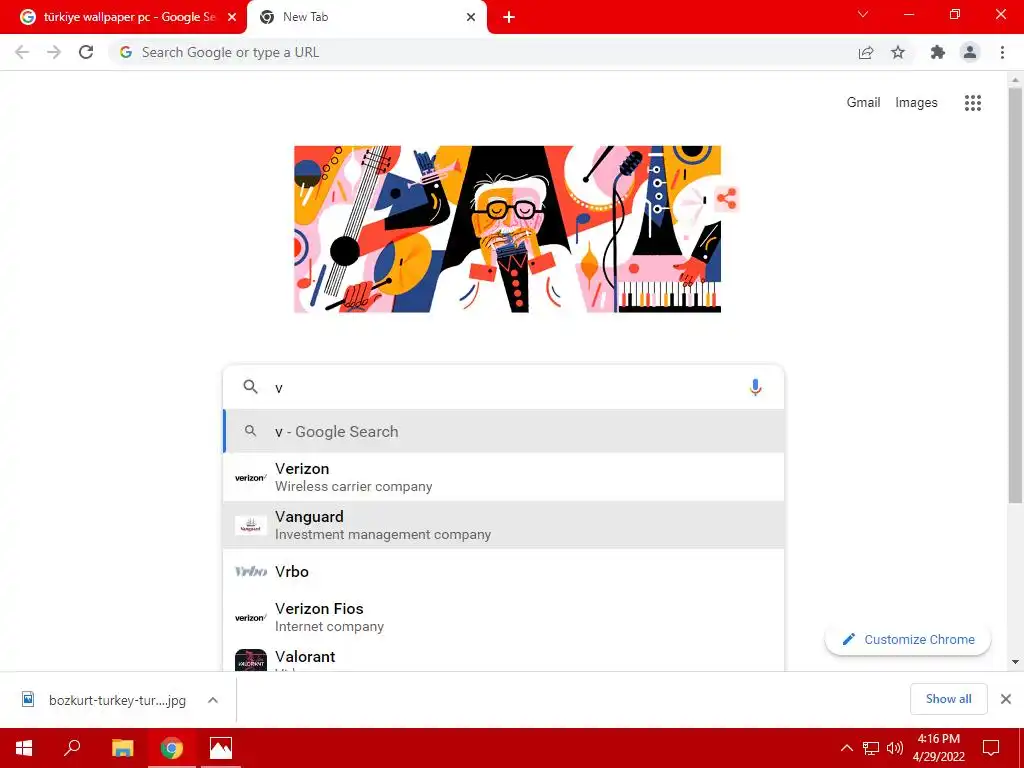Share this page icon in address bar
The image size is (1024, 768).
point(866,52)
